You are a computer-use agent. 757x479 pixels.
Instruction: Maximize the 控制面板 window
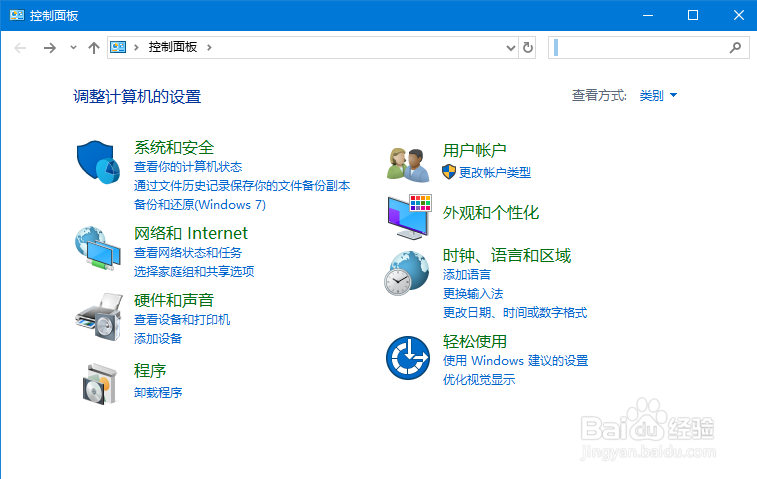693,15
